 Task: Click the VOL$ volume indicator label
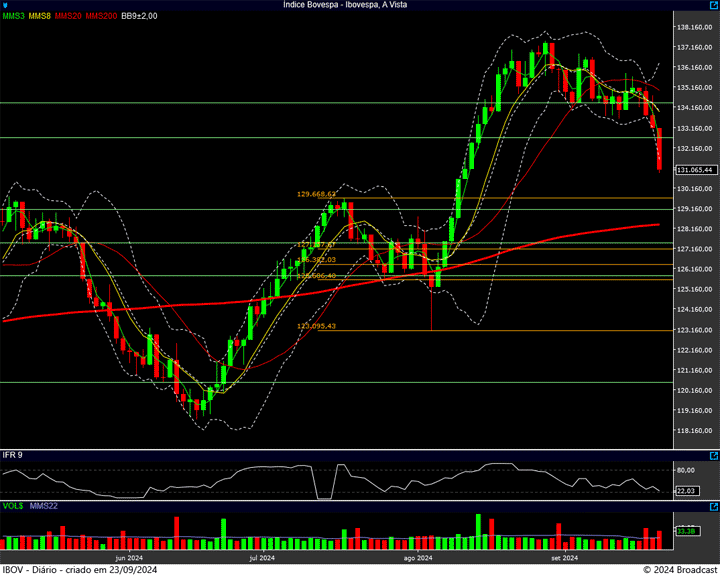pyautogui.click(x=13, y=507)
